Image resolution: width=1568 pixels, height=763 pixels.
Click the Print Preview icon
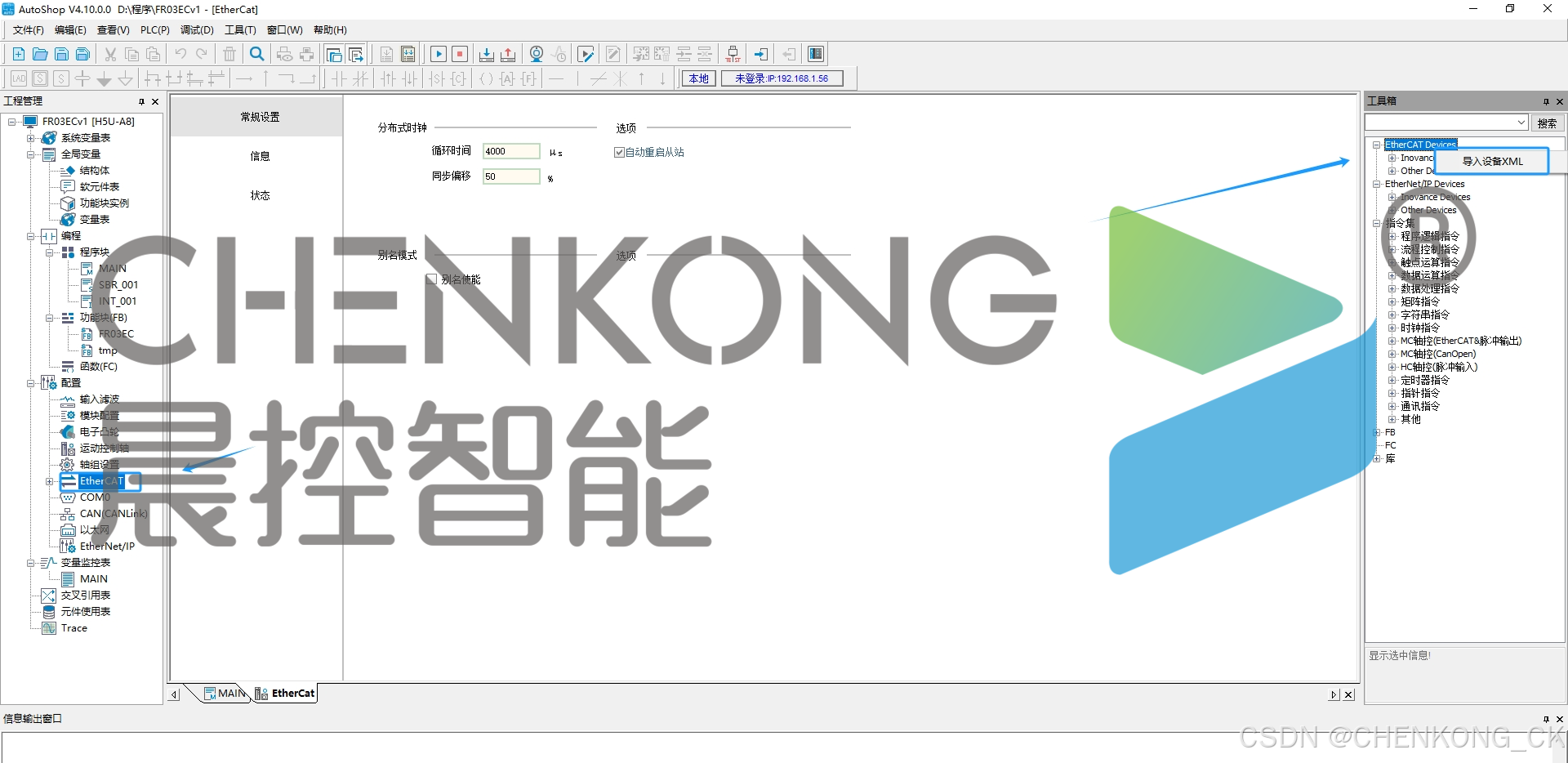tap(285, 54)
